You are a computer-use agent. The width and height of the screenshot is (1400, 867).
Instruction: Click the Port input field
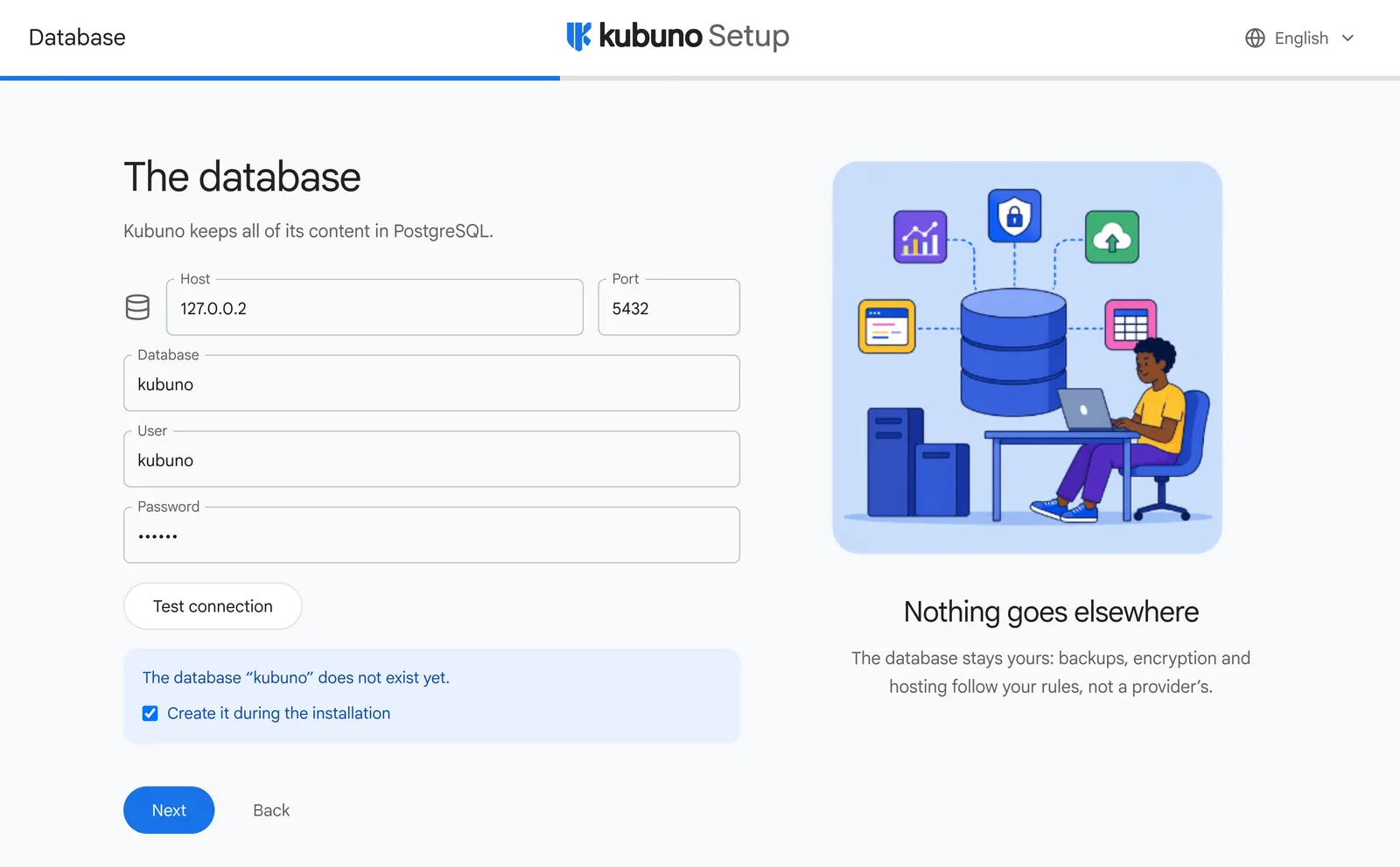[668, 307]
